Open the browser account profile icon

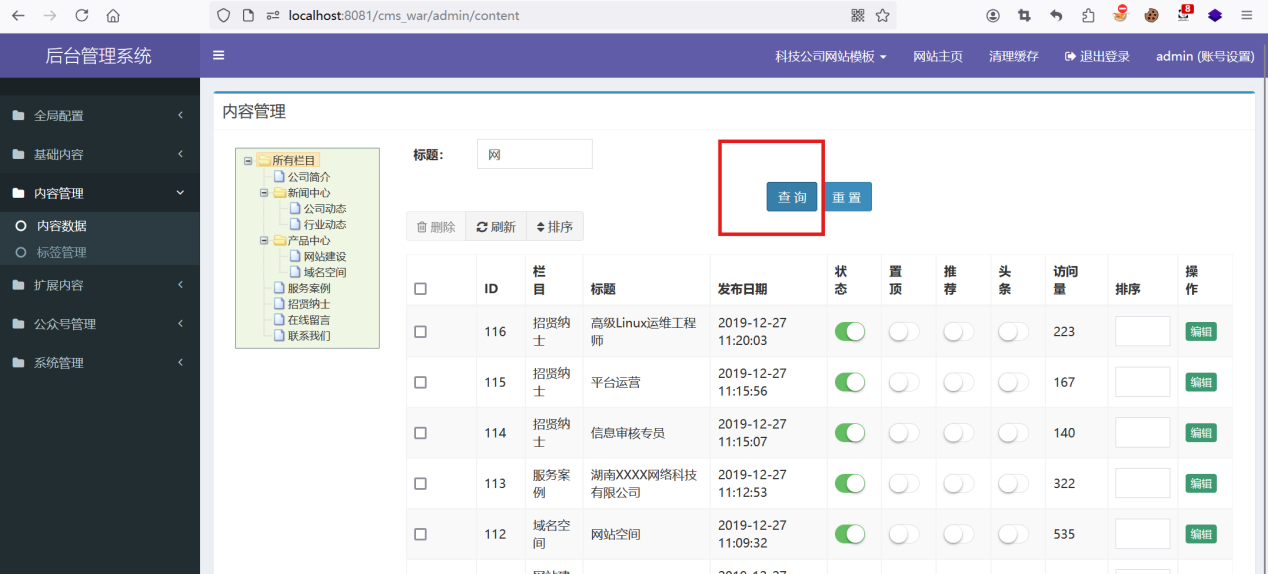click(x=993, y=16)
